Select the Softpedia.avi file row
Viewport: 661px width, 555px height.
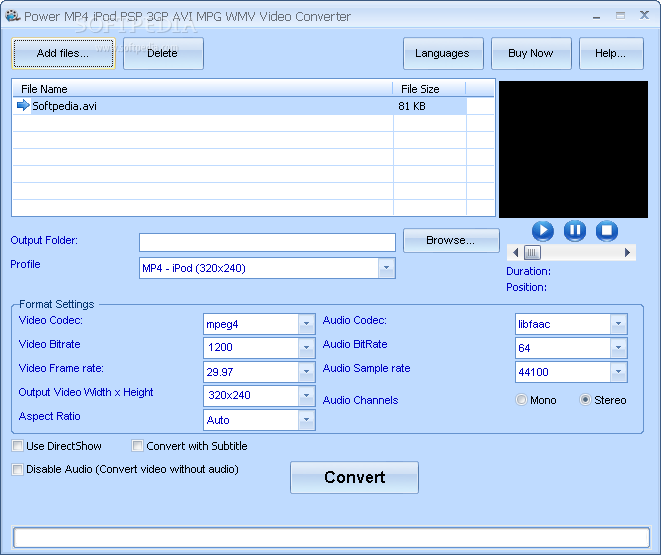point(240,106)
